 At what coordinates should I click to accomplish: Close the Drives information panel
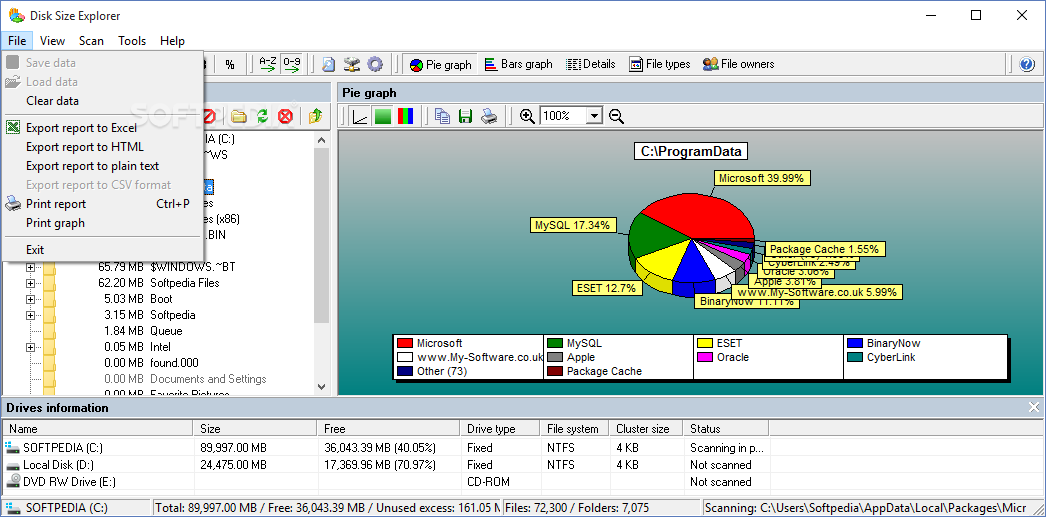[1034, 407]
